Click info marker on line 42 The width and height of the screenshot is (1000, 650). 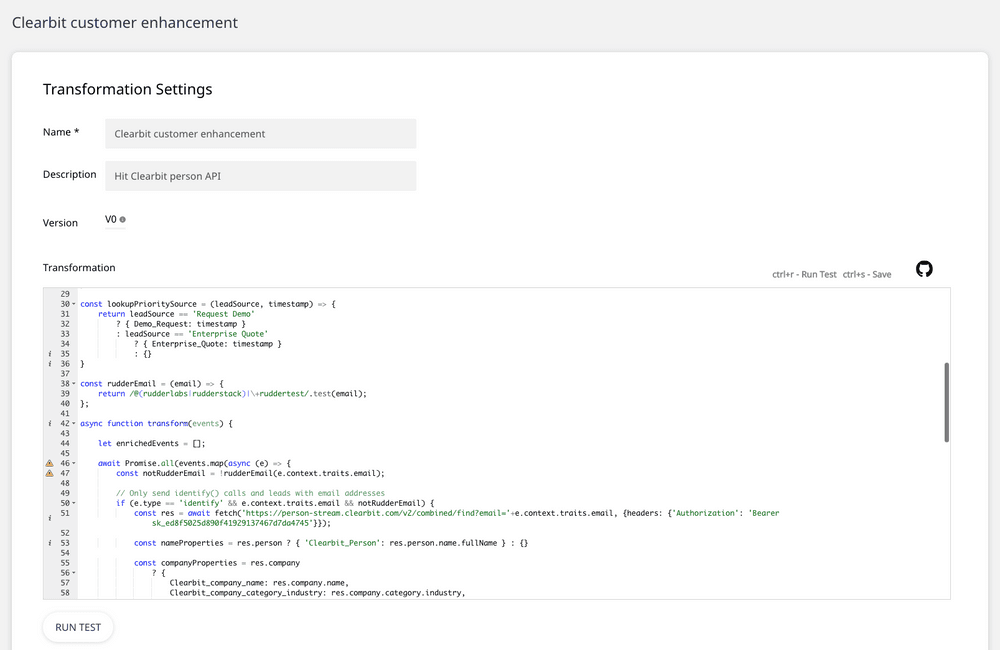pyautogui.click(x=49, y=424)
